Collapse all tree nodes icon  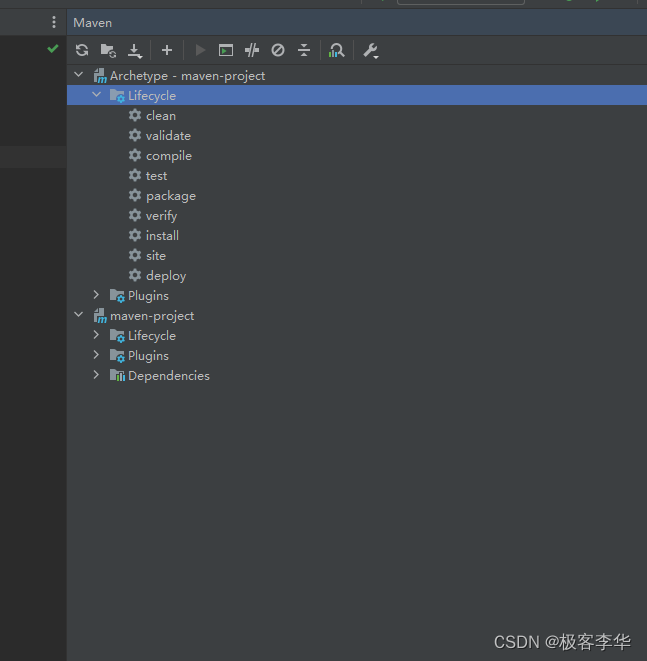coord(304,51)
